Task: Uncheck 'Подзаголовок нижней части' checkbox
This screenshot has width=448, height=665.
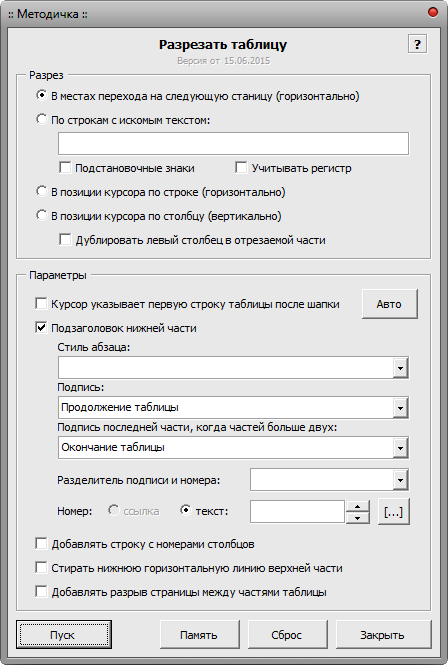Action: [x=41, y=328]
